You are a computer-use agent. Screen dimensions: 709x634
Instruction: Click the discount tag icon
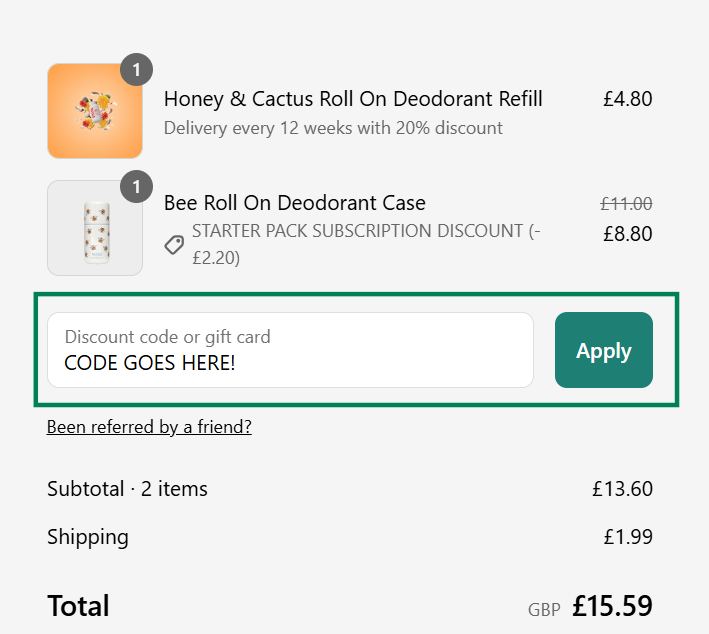[x=175, y=244]
